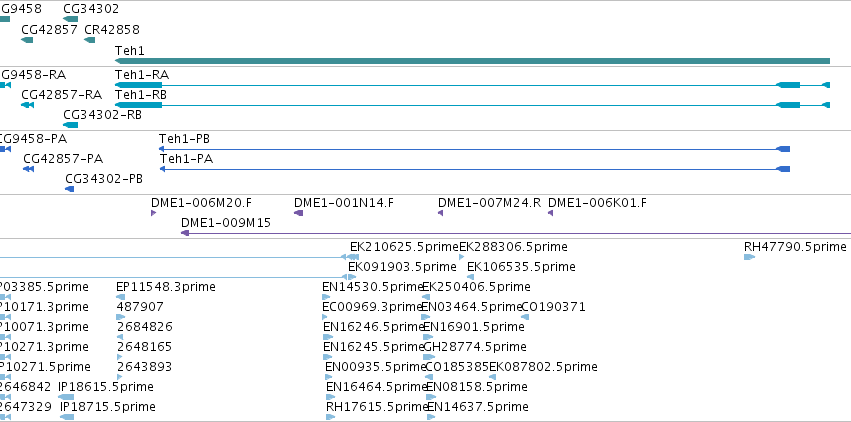The width and height of the screenshot is (851, 422).
Task: Click the CR42858 label
Action: 112,29
